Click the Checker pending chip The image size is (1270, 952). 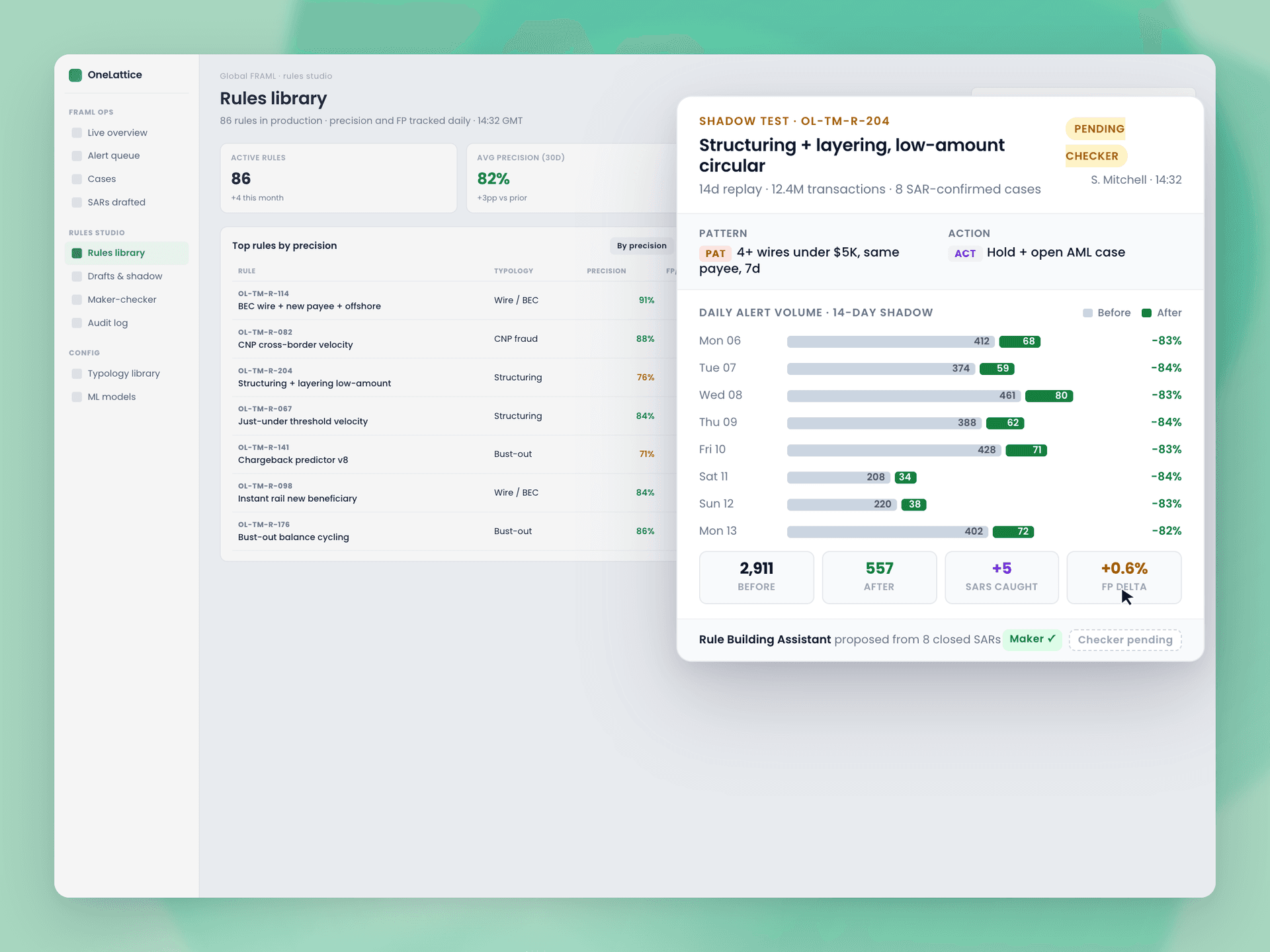pyautogui.click(x=1125, y=640)
